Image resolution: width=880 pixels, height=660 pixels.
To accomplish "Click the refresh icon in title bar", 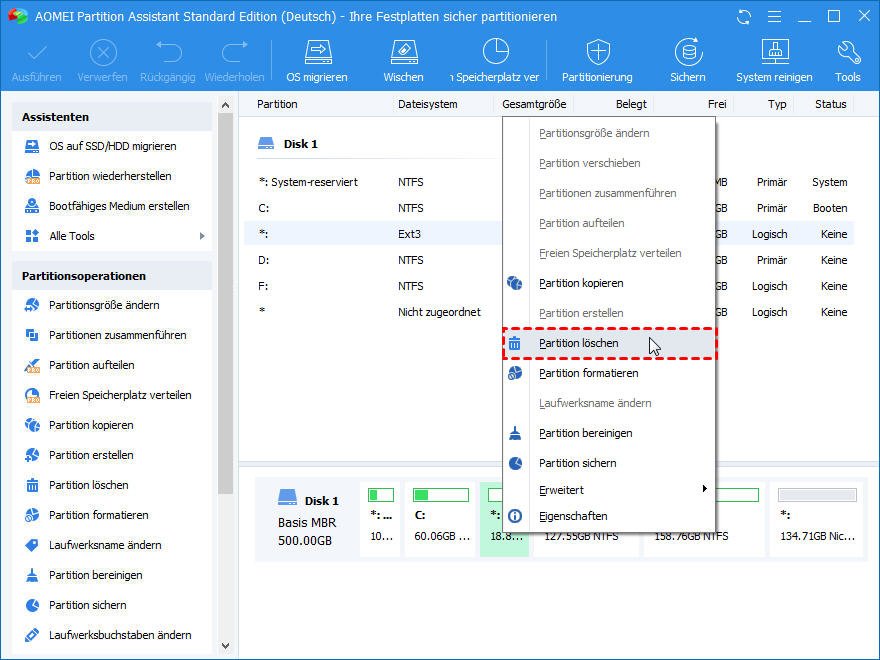I will 744,17.
